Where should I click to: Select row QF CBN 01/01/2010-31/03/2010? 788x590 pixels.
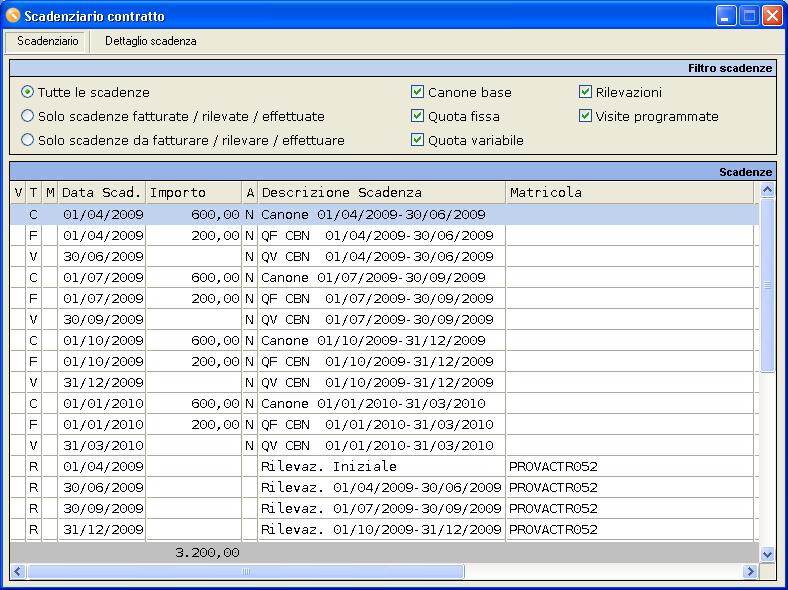coord(384,425)
